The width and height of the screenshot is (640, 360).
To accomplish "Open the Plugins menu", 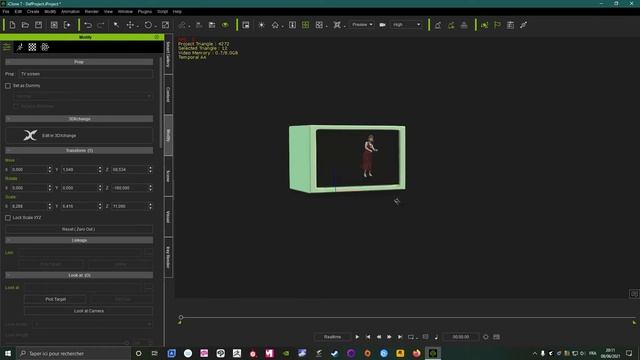I will [145, 11].
